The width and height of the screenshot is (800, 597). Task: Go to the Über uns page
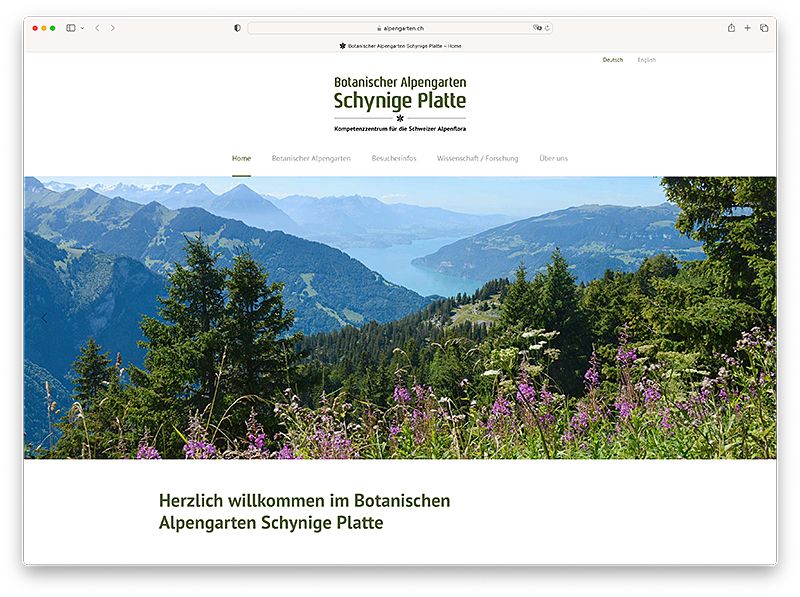coord(553,158)
